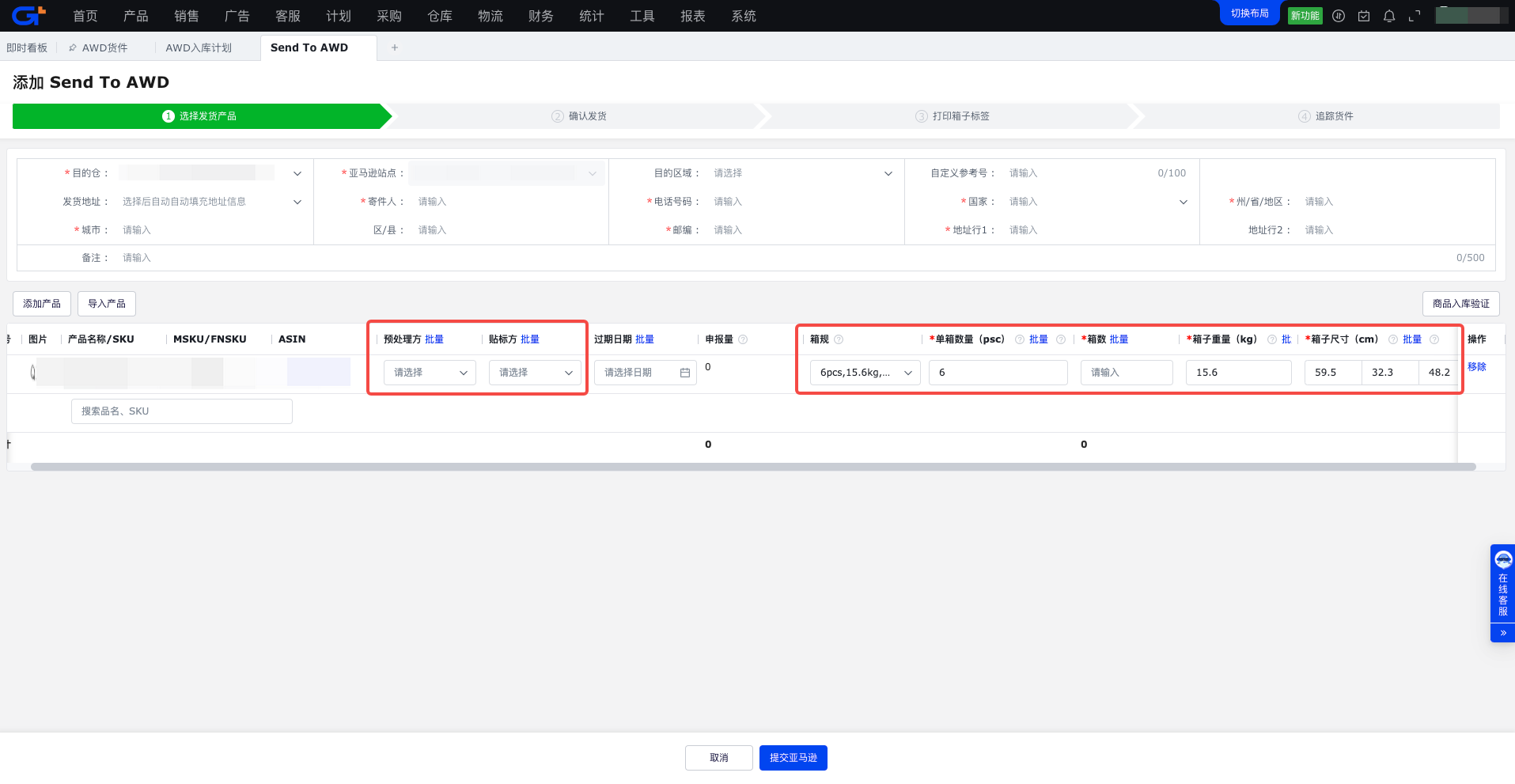Viewport: 1515px width, 784px height.
Task: Collapse the 在线客服 panel with double arrow
Action: pyautogui.click(x=1503, y=633)
